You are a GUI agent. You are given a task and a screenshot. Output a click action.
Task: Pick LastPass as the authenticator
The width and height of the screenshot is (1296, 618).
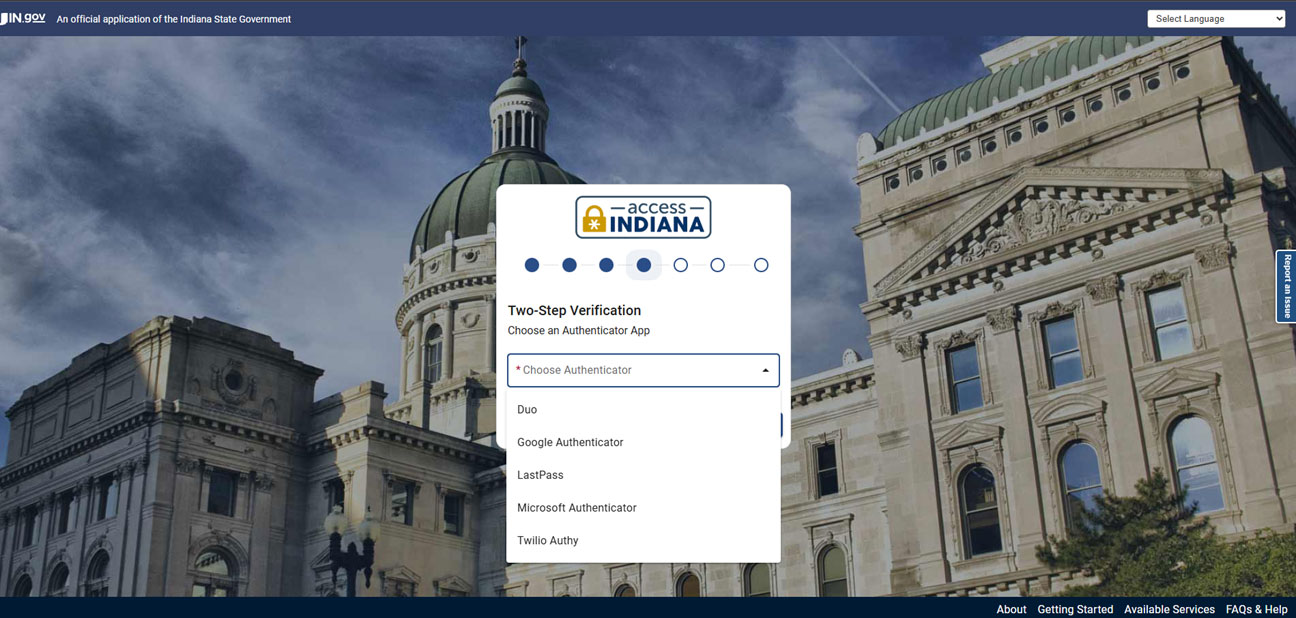pos(540,475)
